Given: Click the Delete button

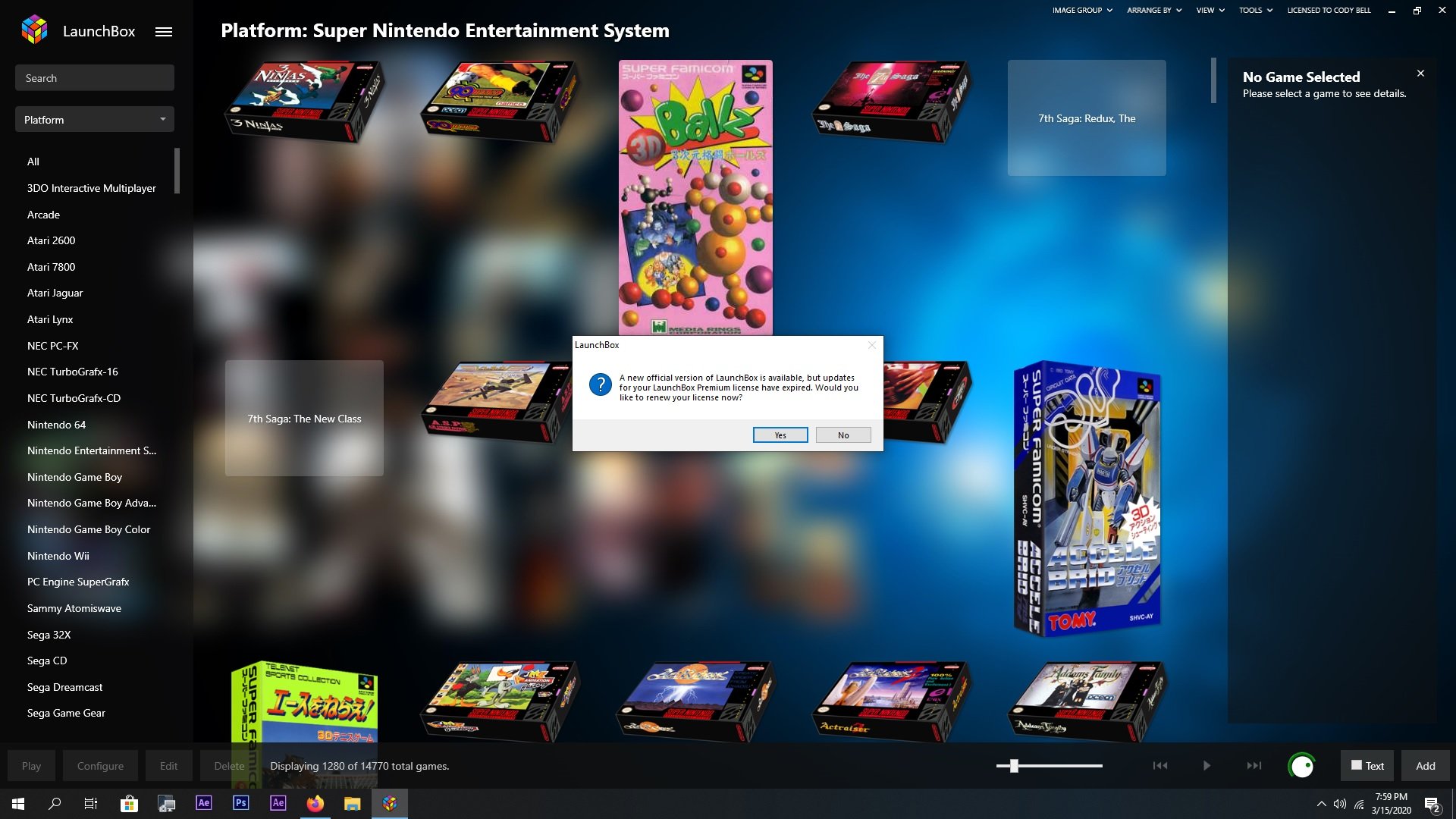Looking at the screenshot, I should [x=229, y=766].
